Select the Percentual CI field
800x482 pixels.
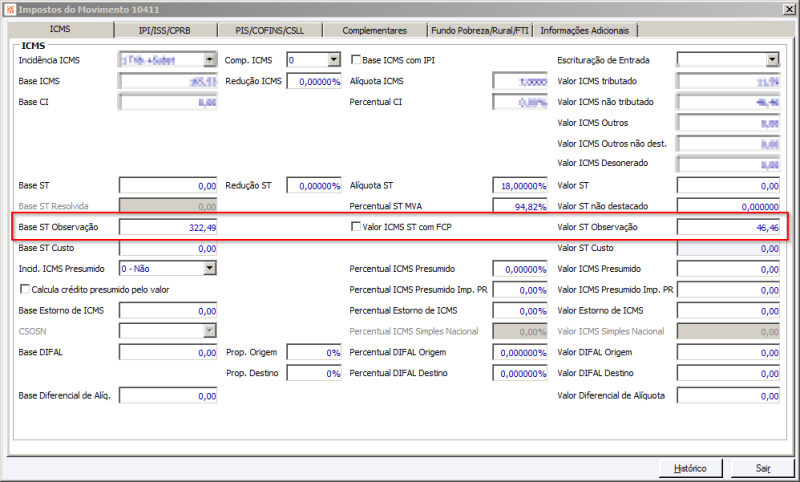click(520, 102)
